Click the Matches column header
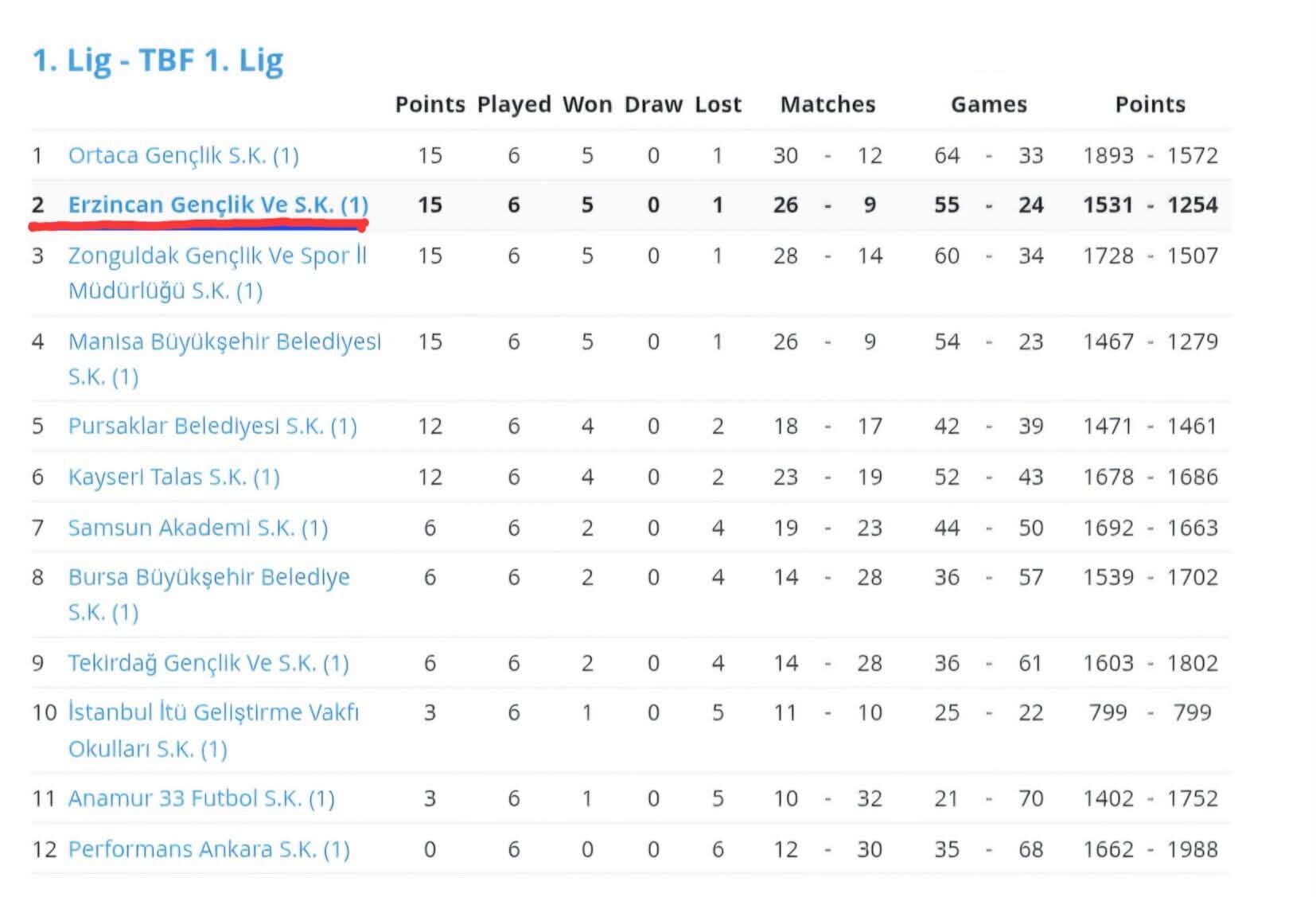Image resolution: width=1316 pixels, height=897 pixels. coord(827,105)
